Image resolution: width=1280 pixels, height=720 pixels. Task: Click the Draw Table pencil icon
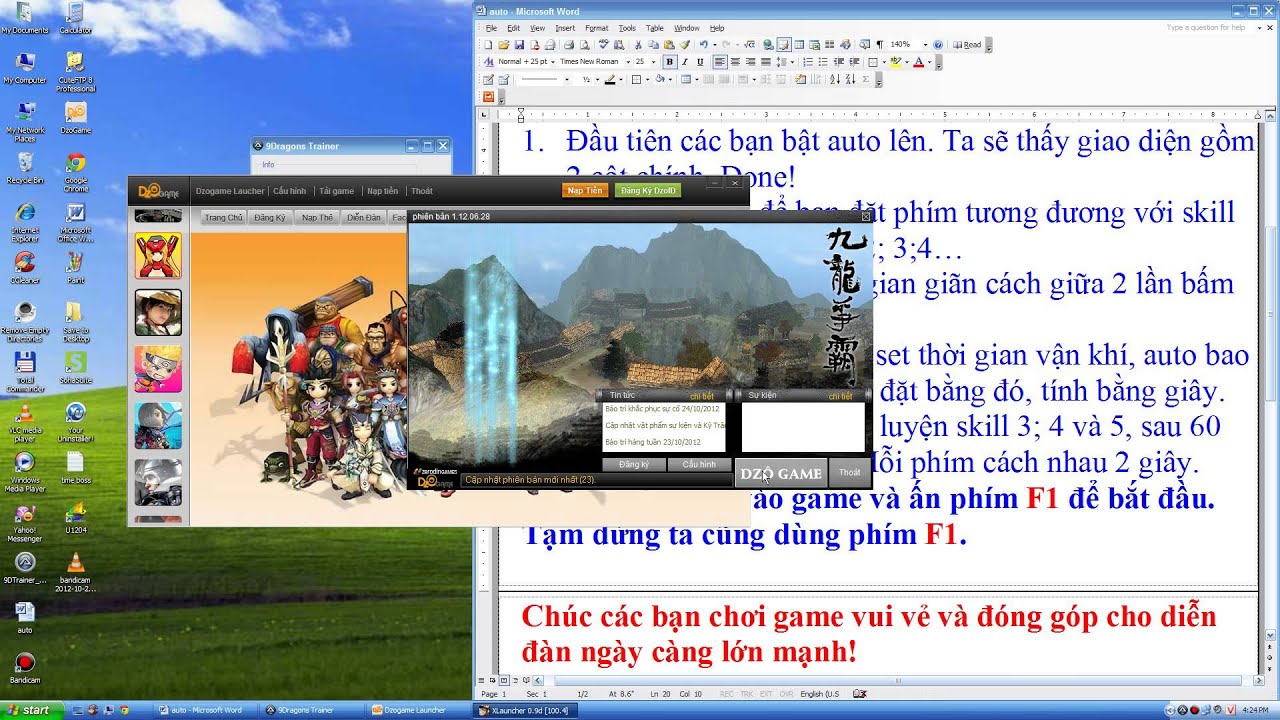[x=488, y=80]
